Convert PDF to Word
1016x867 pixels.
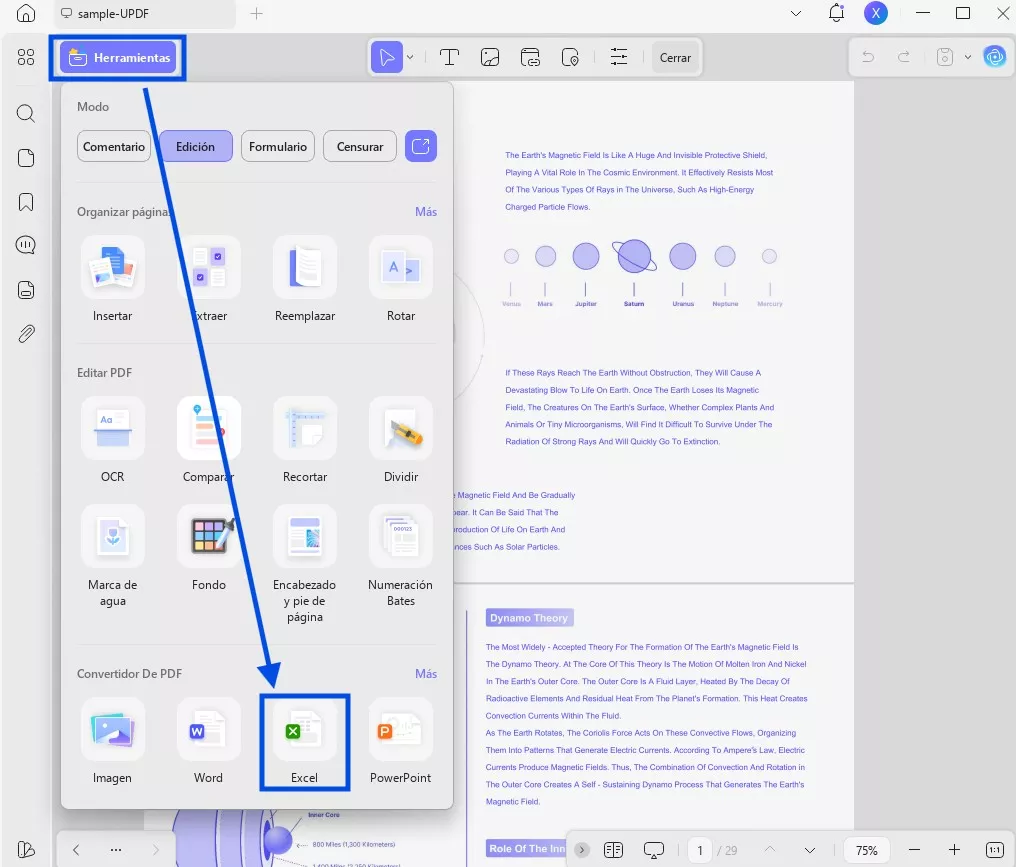(x=209, y=742)
